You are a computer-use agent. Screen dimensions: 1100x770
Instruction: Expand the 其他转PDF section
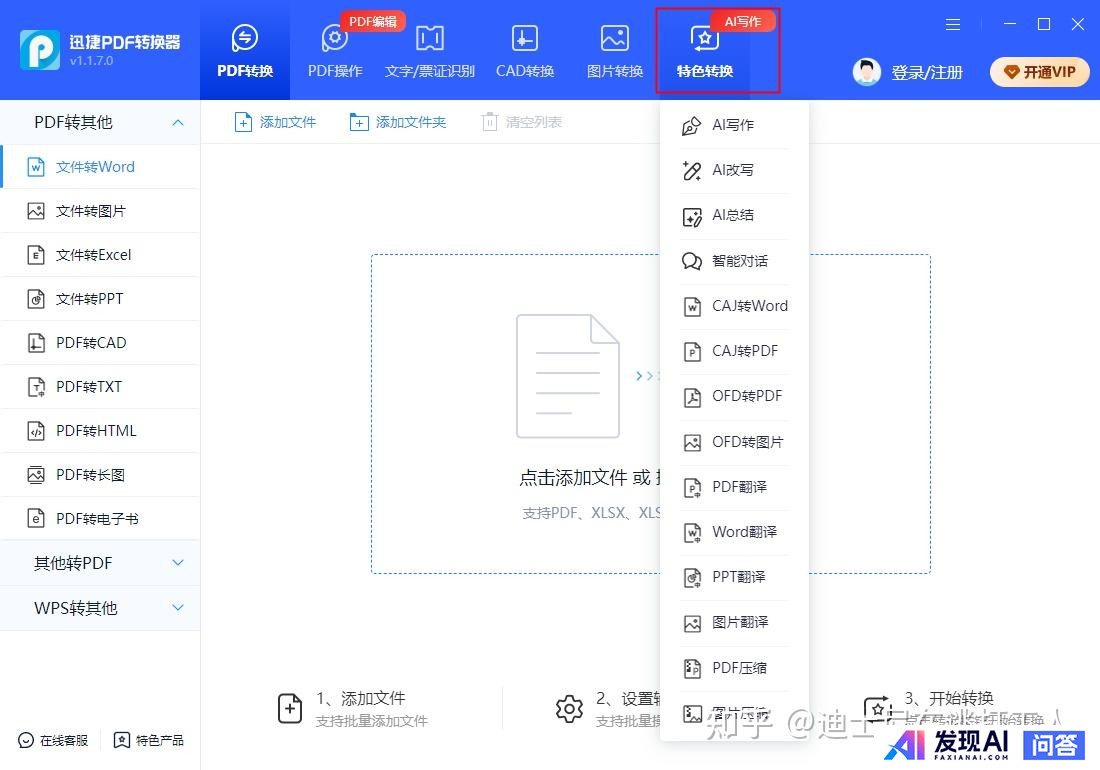coord(178,563)
